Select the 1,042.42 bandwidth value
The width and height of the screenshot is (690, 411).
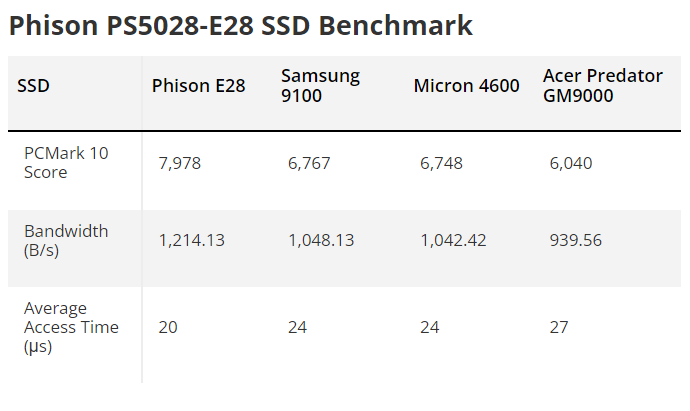pyautogui.click(x=453, y=240)
